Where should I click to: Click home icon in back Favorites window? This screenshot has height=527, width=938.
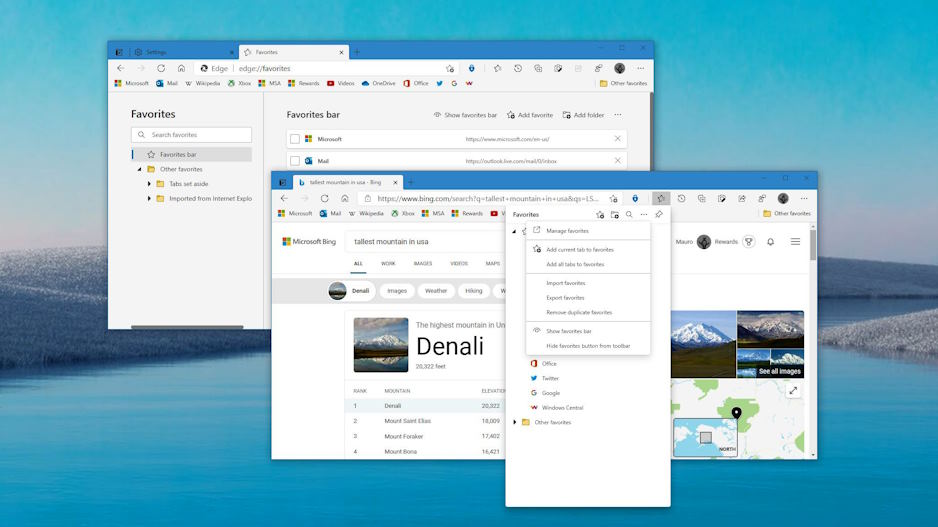click(181, 68)
